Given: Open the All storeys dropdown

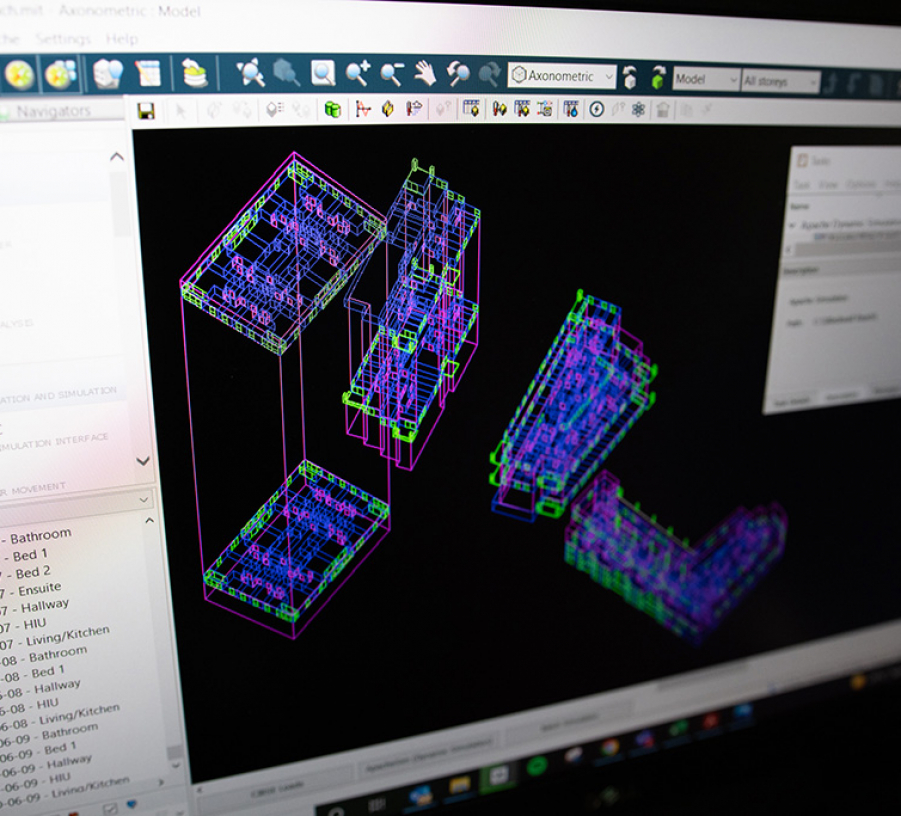Looking at the screenshot, I should (x=780, y=81).
